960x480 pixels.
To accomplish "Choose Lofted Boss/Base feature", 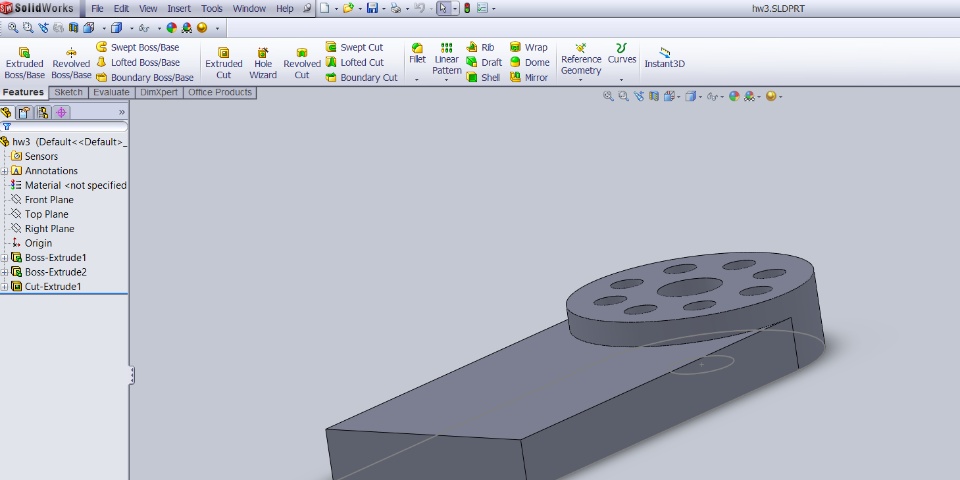I will [138, 62].
